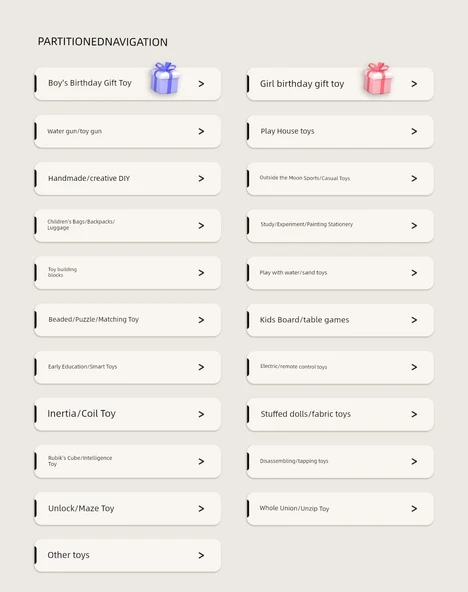Expand Other toys with its chevron arrow
468x592 pixels.
point(201,555)
